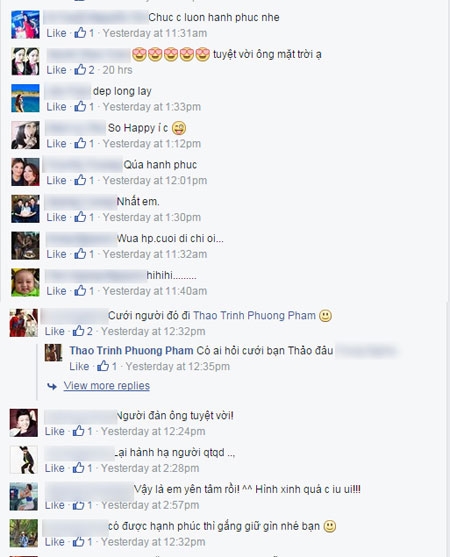Like the 'Vậy là em yên tâm rồi' comment
The height and width of the screenshot is (557, 450).
[55, 505]
